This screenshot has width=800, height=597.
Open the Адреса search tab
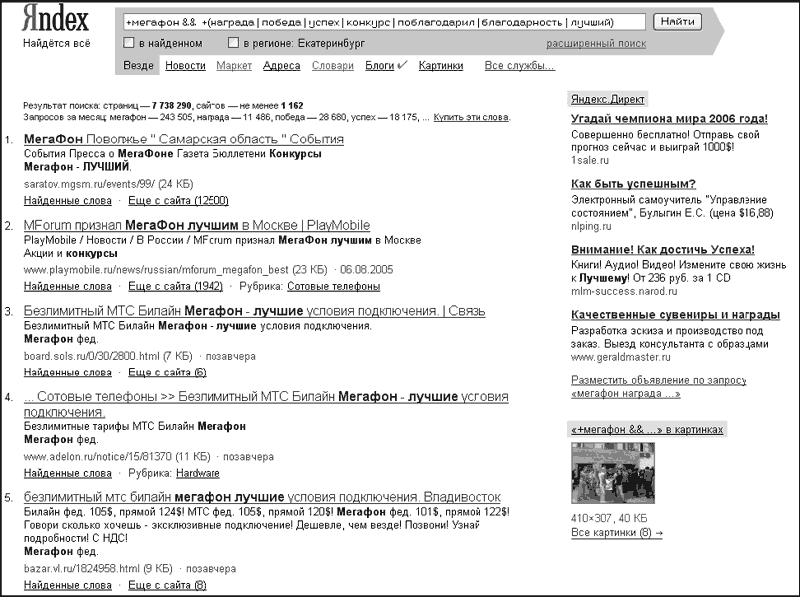(x=282, y=66)
